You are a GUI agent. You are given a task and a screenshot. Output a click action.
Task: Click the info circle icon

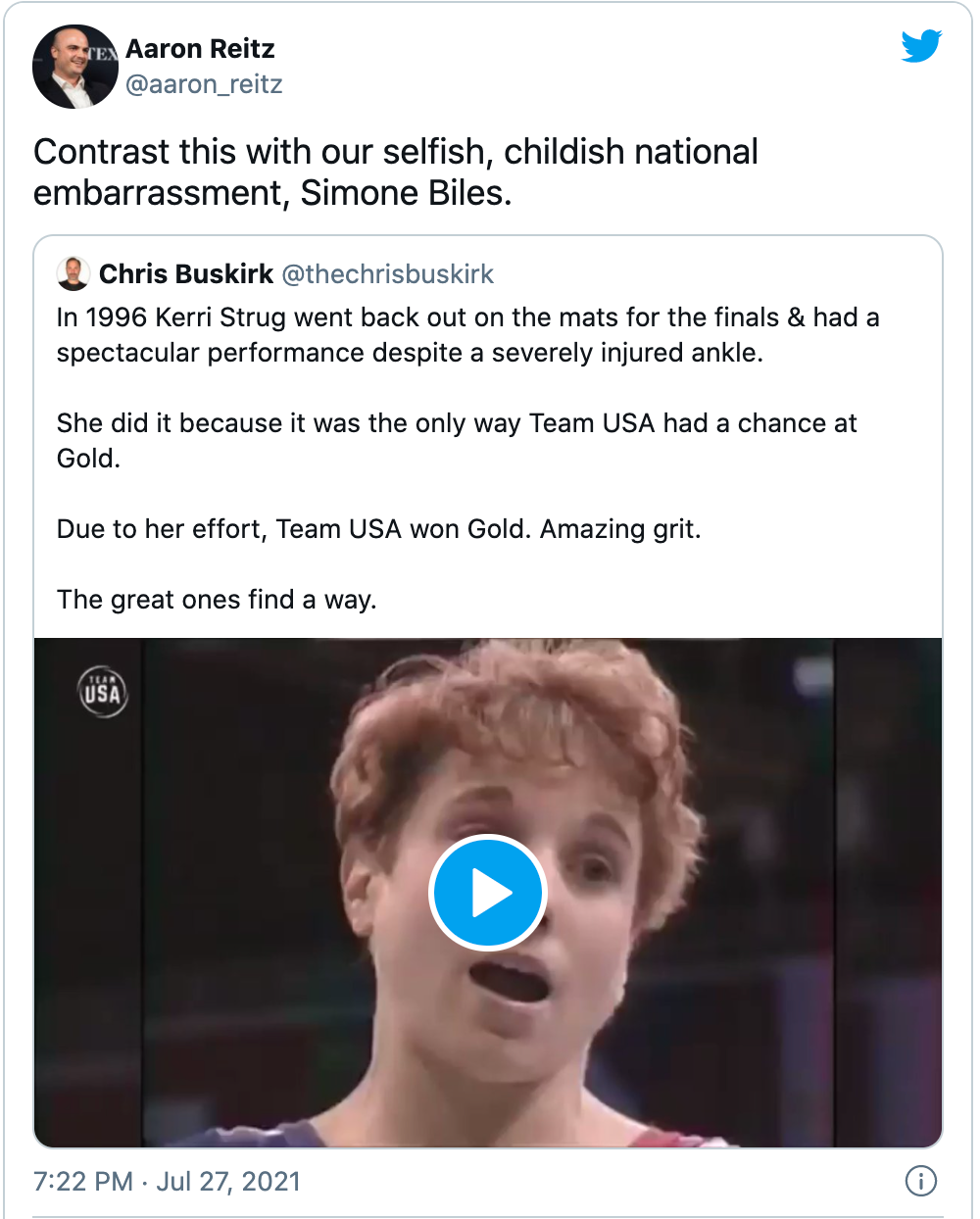click(920, 1181)
